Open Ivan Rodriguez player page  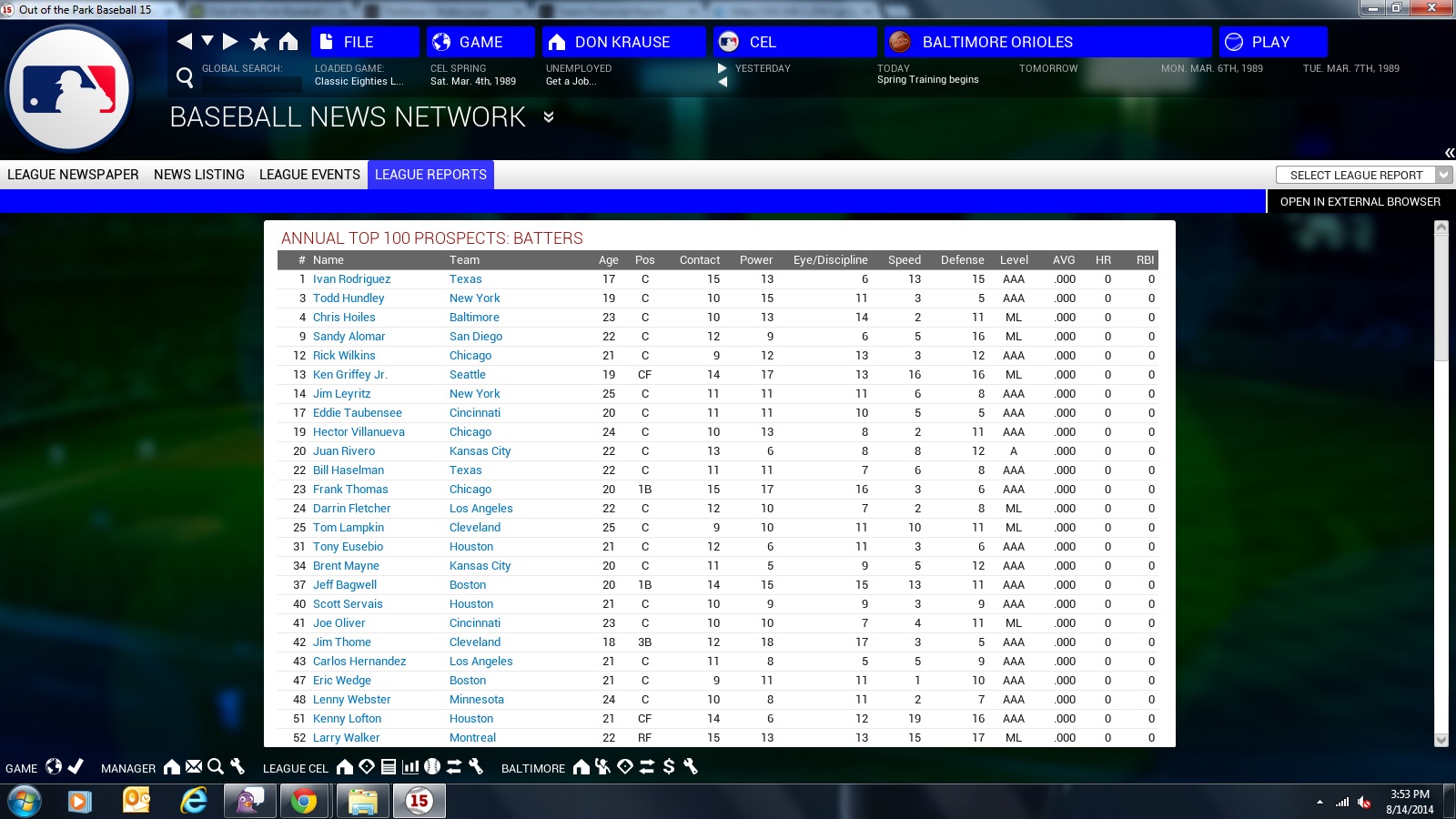point(351,279)
